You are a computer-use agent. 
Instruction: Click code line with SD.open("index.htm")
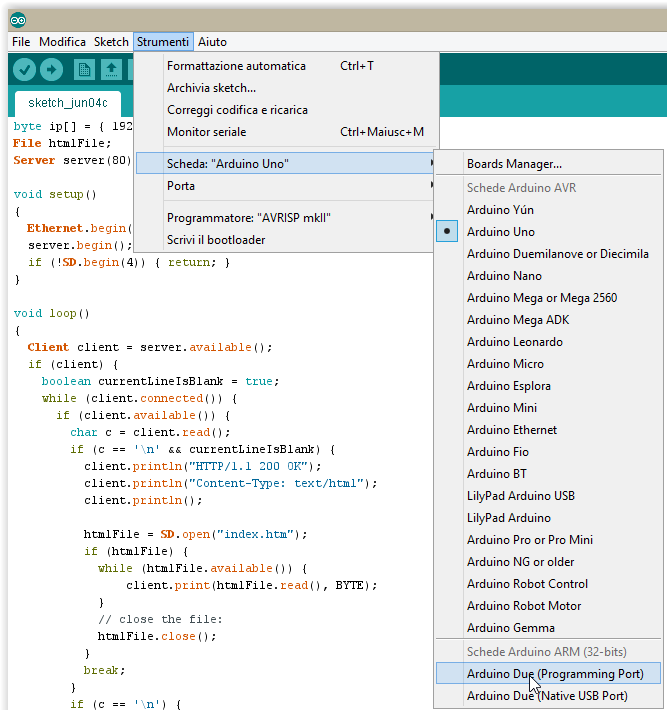[x=195, y=534]
